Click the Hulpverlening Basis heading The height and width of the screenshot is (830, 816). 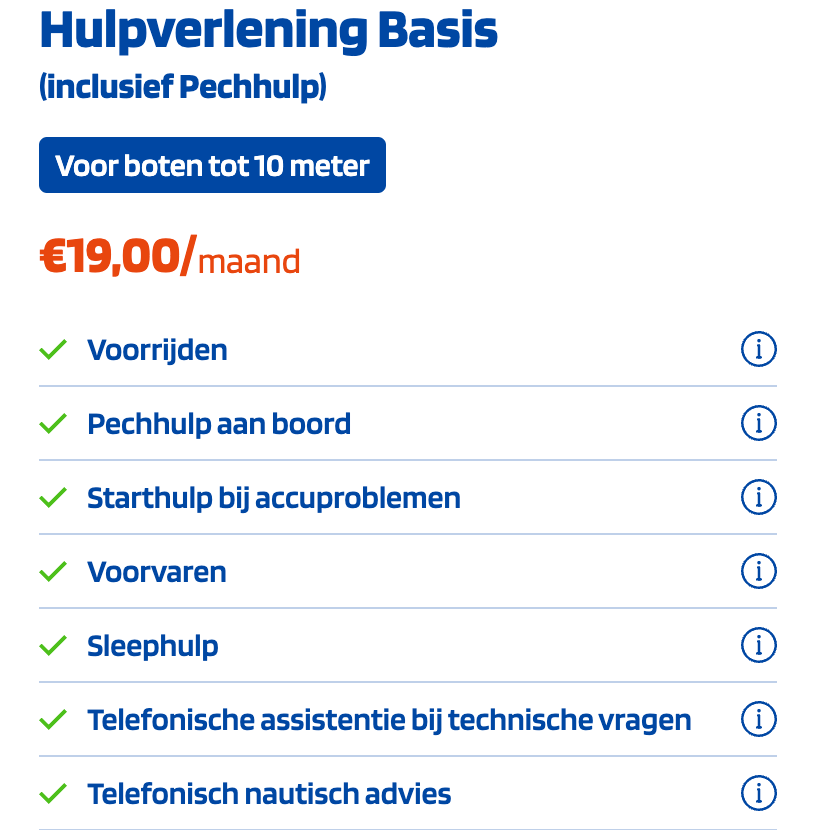point(268,32)
